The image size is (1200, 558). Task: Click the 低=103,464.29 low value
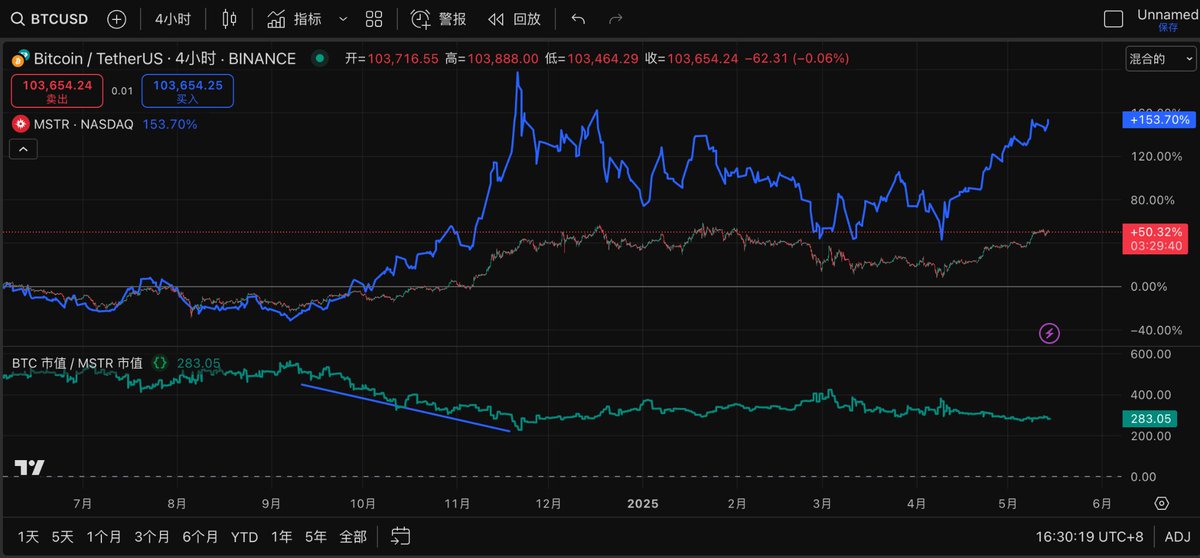click(x=592, y=59)
